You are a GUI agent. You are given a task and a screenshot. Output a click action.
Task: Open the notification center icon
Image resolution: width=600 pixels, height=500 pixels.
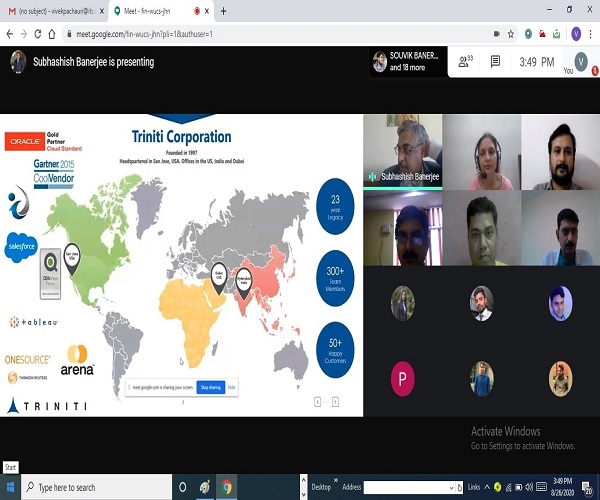click(587, 487)
